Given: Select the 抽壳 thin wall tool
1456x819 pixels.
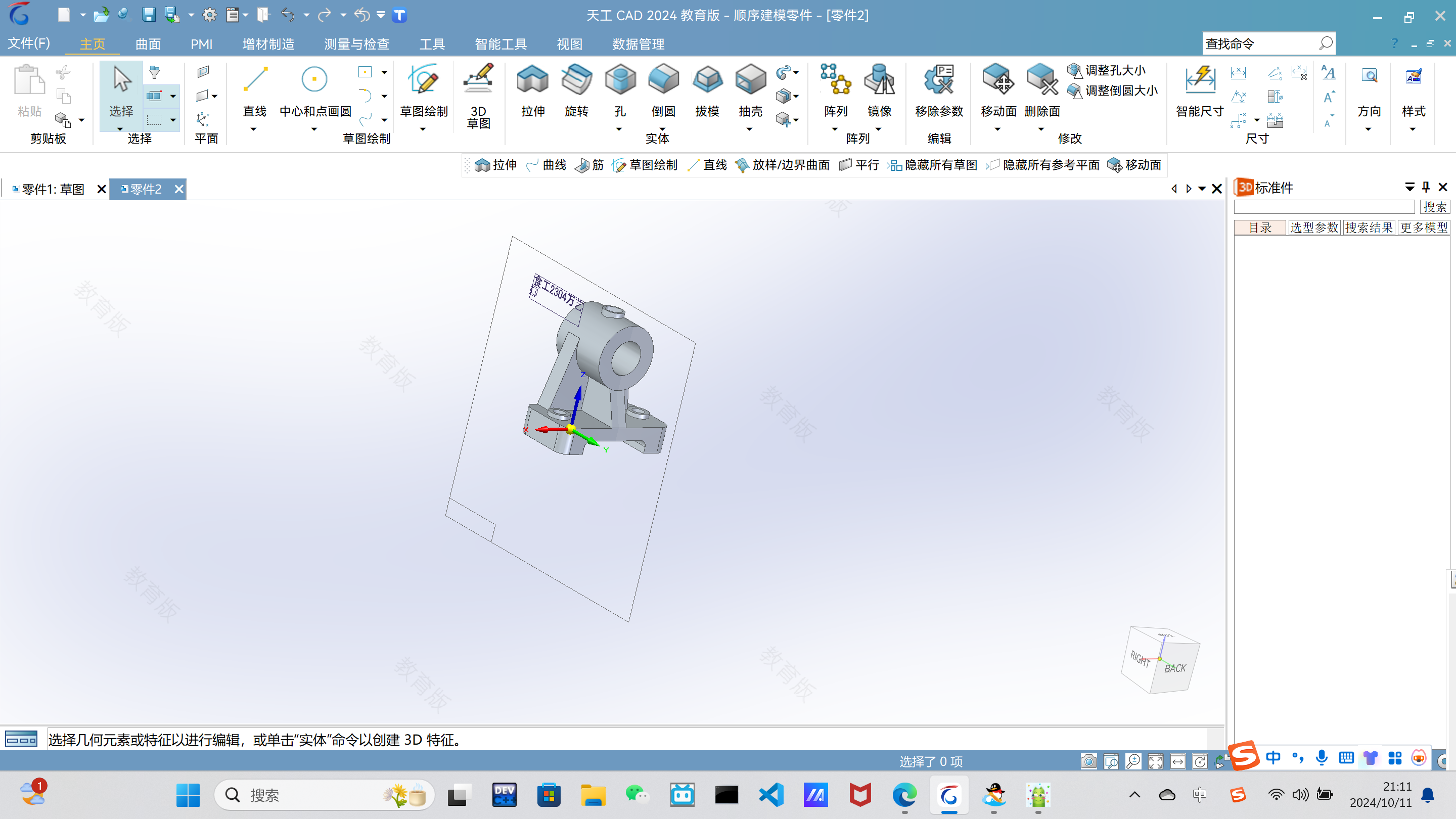Looking at the screenshot, I should 750,90.
